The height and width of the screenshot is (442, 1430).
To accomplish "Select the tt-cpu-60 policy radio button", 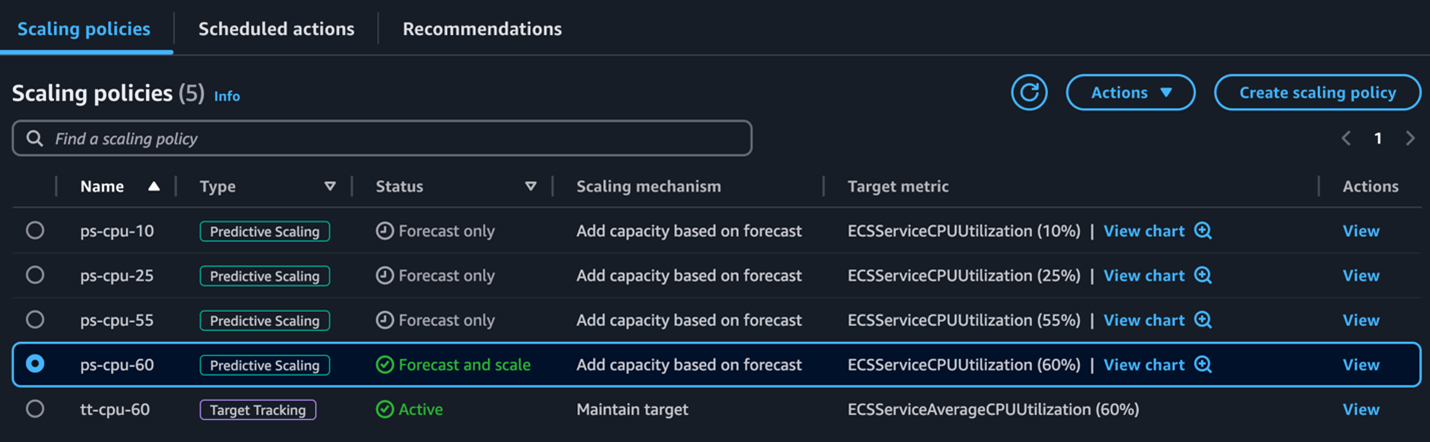I will 35,409.
